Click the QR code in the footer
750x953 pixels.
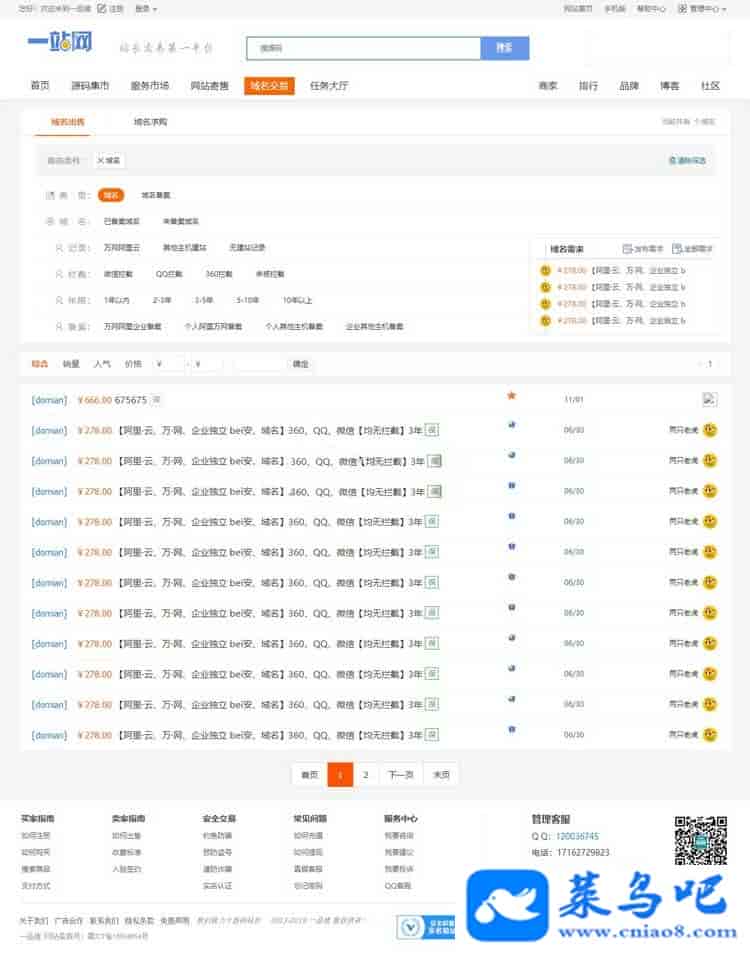(700, 840)
